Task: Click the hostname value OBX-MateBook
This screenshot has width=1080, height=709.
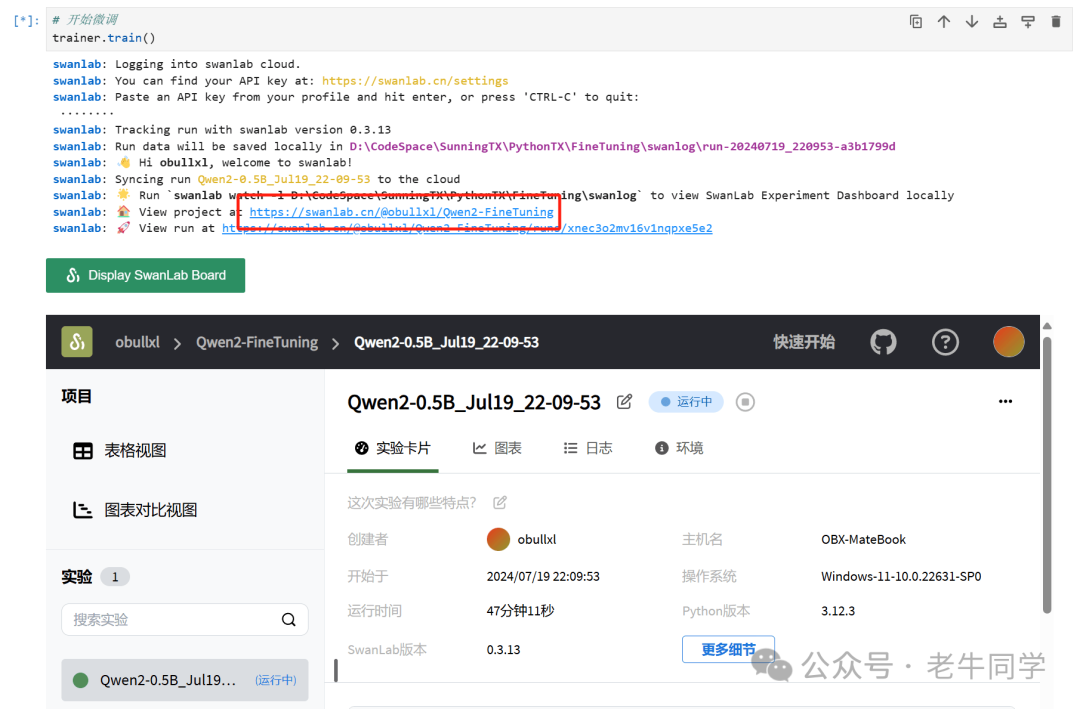Action: point(863,540)
